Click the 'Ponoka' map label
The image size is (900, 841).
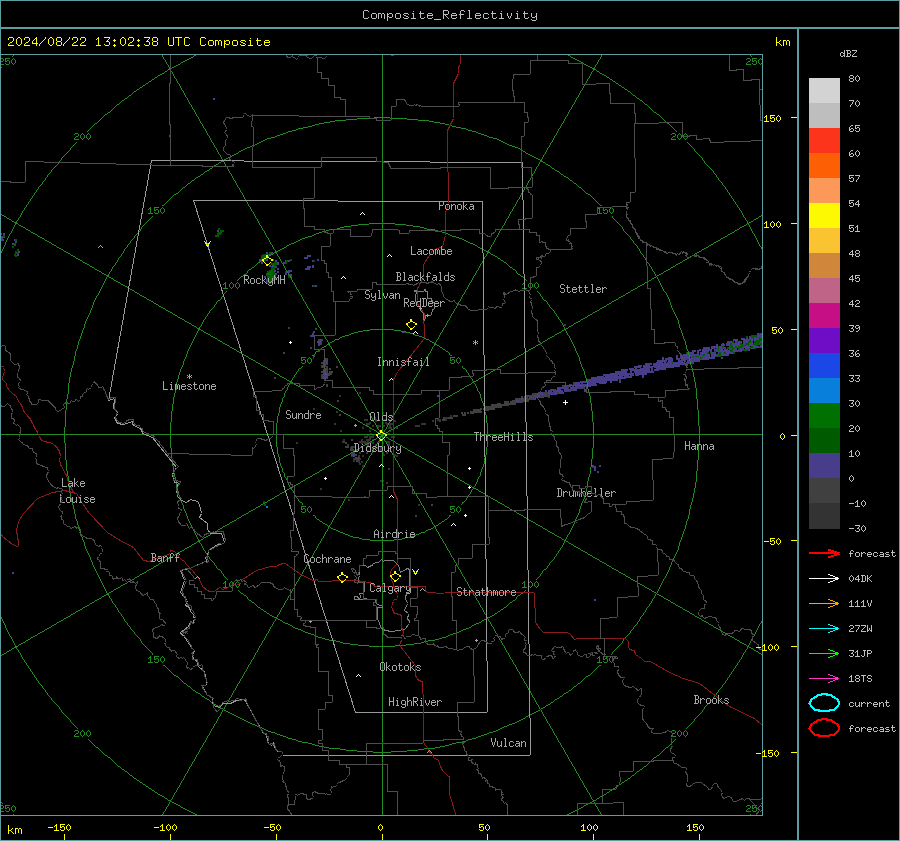click(x=456, y=206)
